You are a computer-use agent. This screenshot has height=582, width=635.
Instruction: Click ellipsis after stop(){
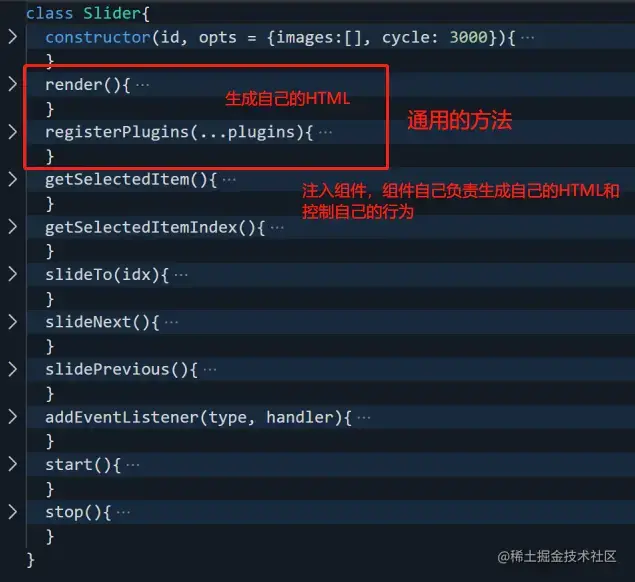(123, 513)
